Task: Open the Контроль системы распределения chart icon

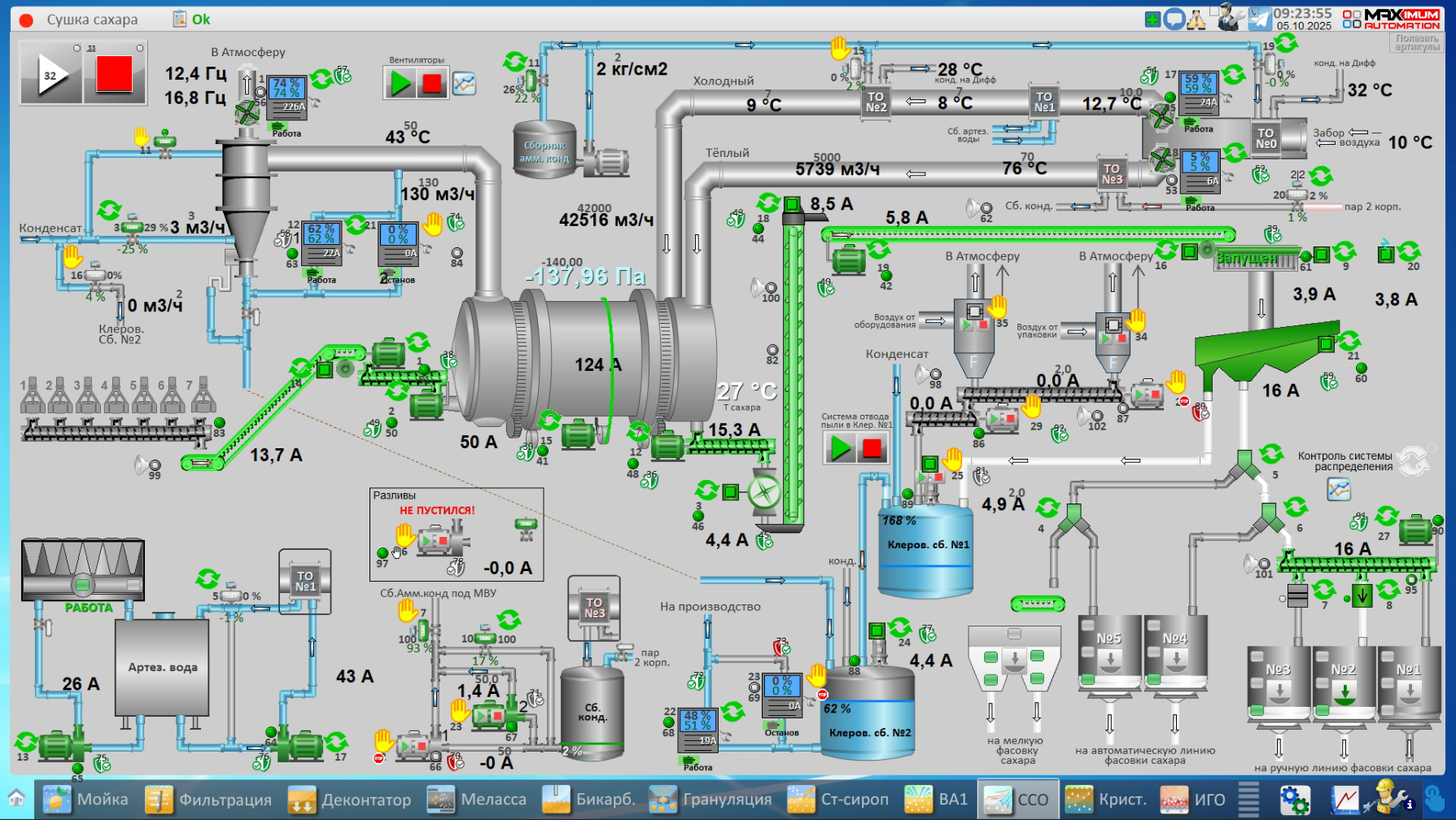Action: pos(1339,489)
